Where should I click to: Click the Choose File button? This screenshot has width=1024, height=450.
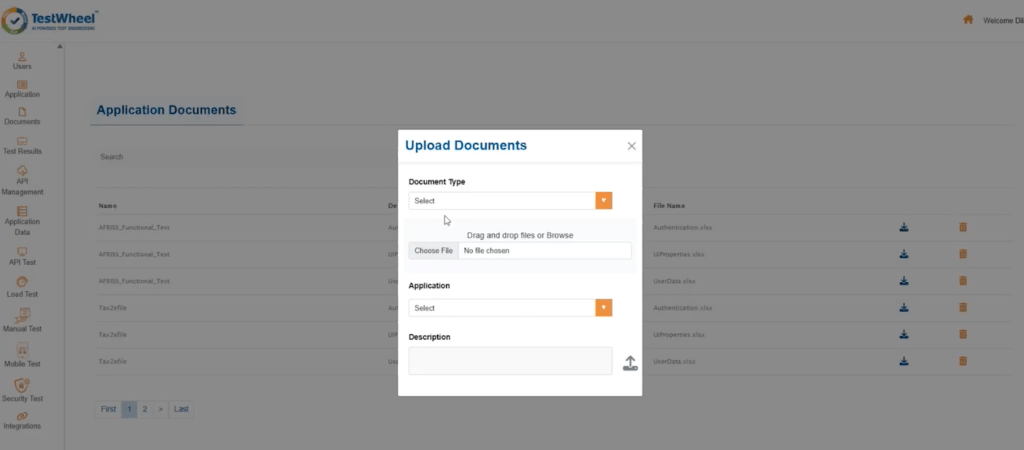(x=434, y=251)
